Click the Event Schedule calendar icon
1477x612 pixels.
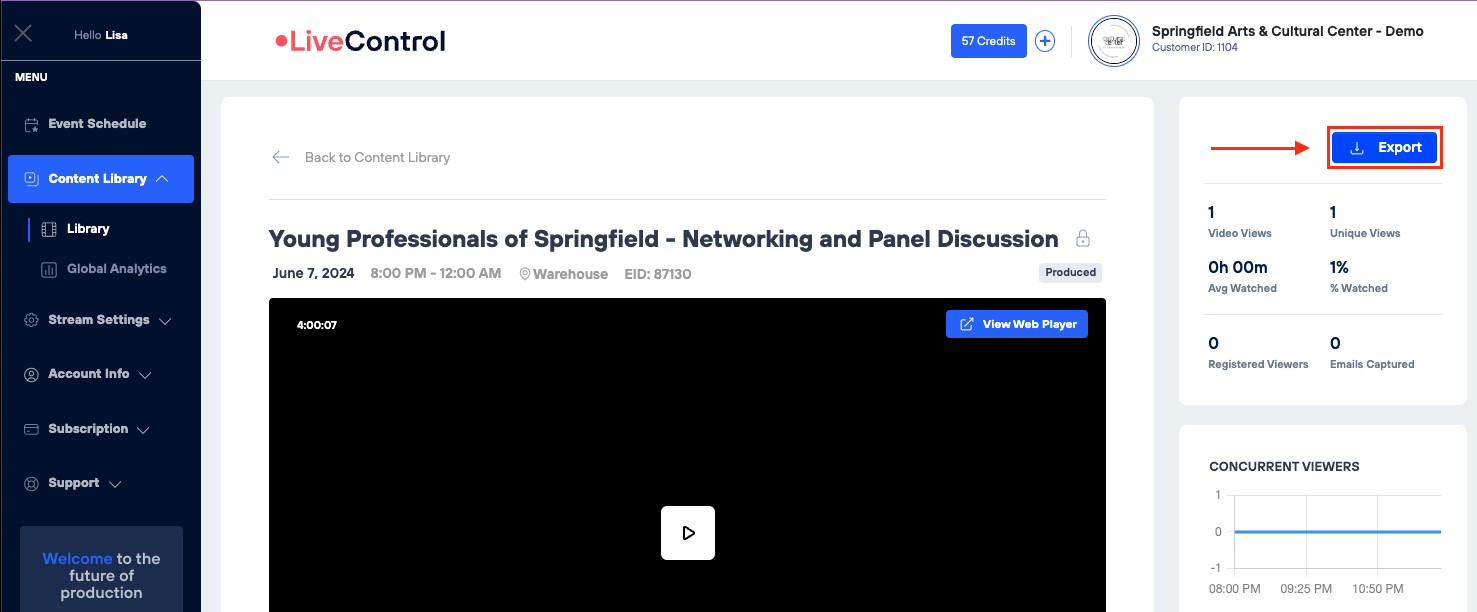(x=31, y=125)
